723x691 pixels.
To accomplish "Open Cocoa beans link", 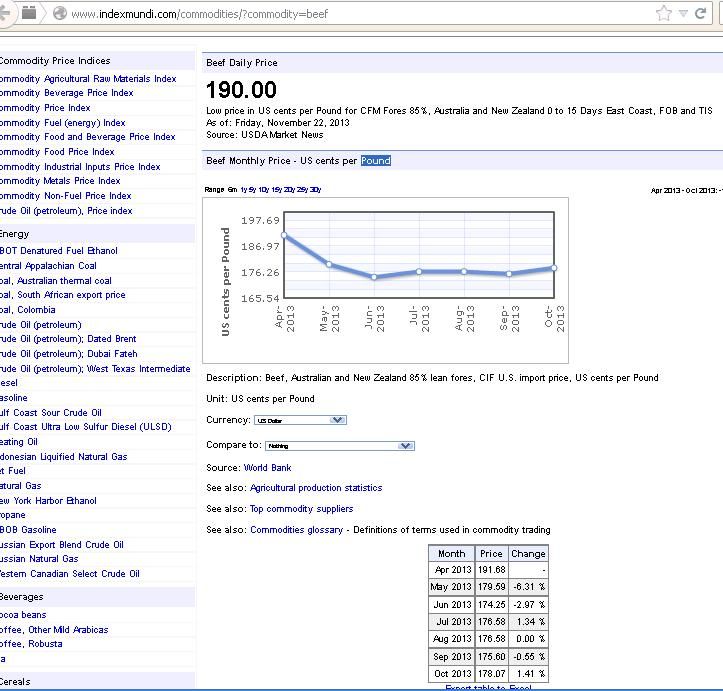I will (23, 614).
